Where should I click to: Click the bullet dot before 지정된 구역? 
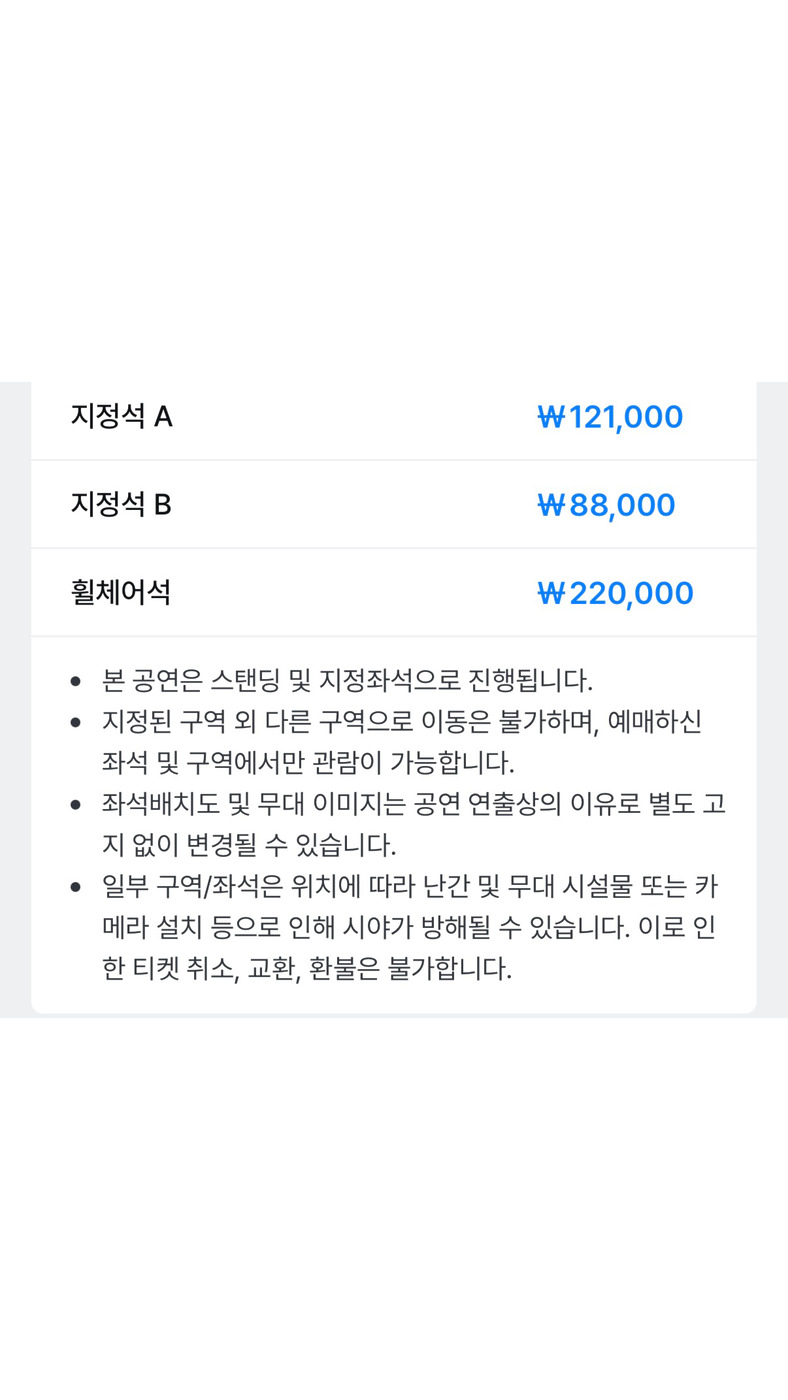pos(76,722)
